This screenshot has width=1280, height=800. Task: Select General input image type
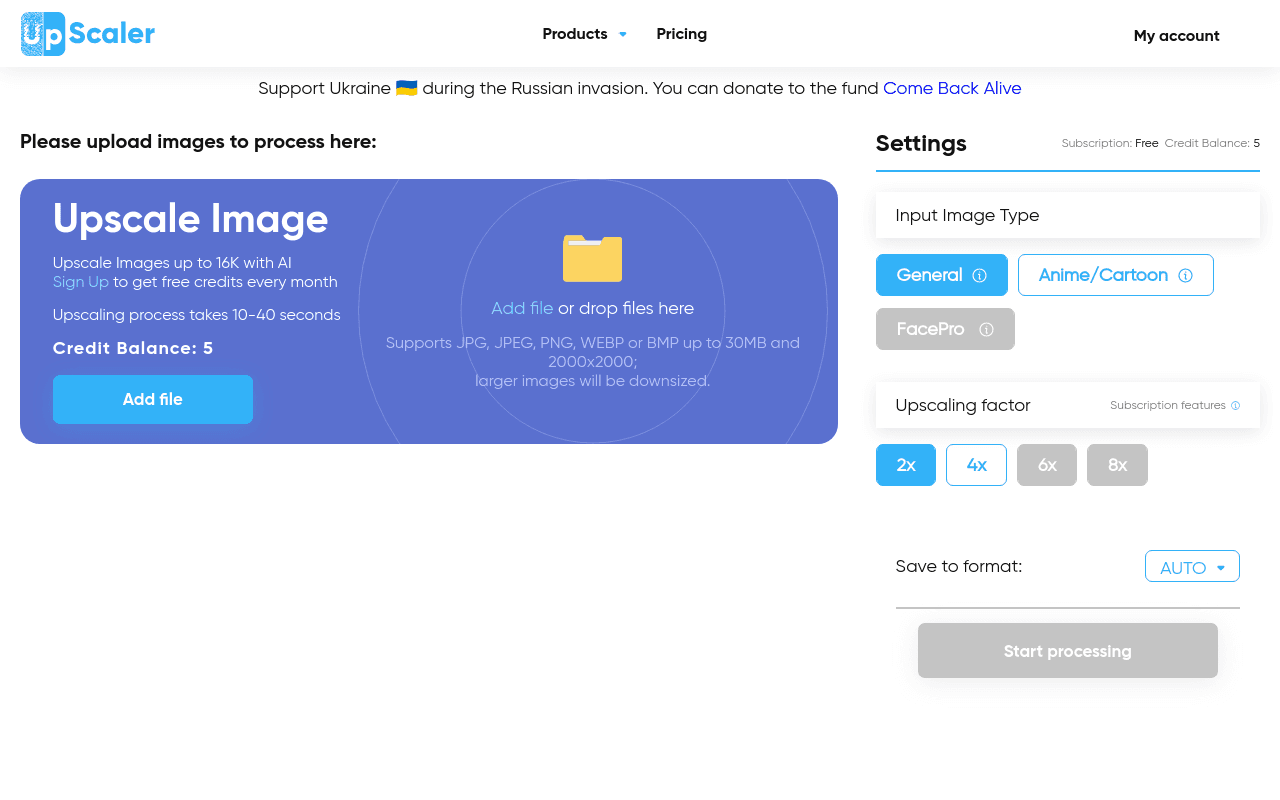pos(942,275)
